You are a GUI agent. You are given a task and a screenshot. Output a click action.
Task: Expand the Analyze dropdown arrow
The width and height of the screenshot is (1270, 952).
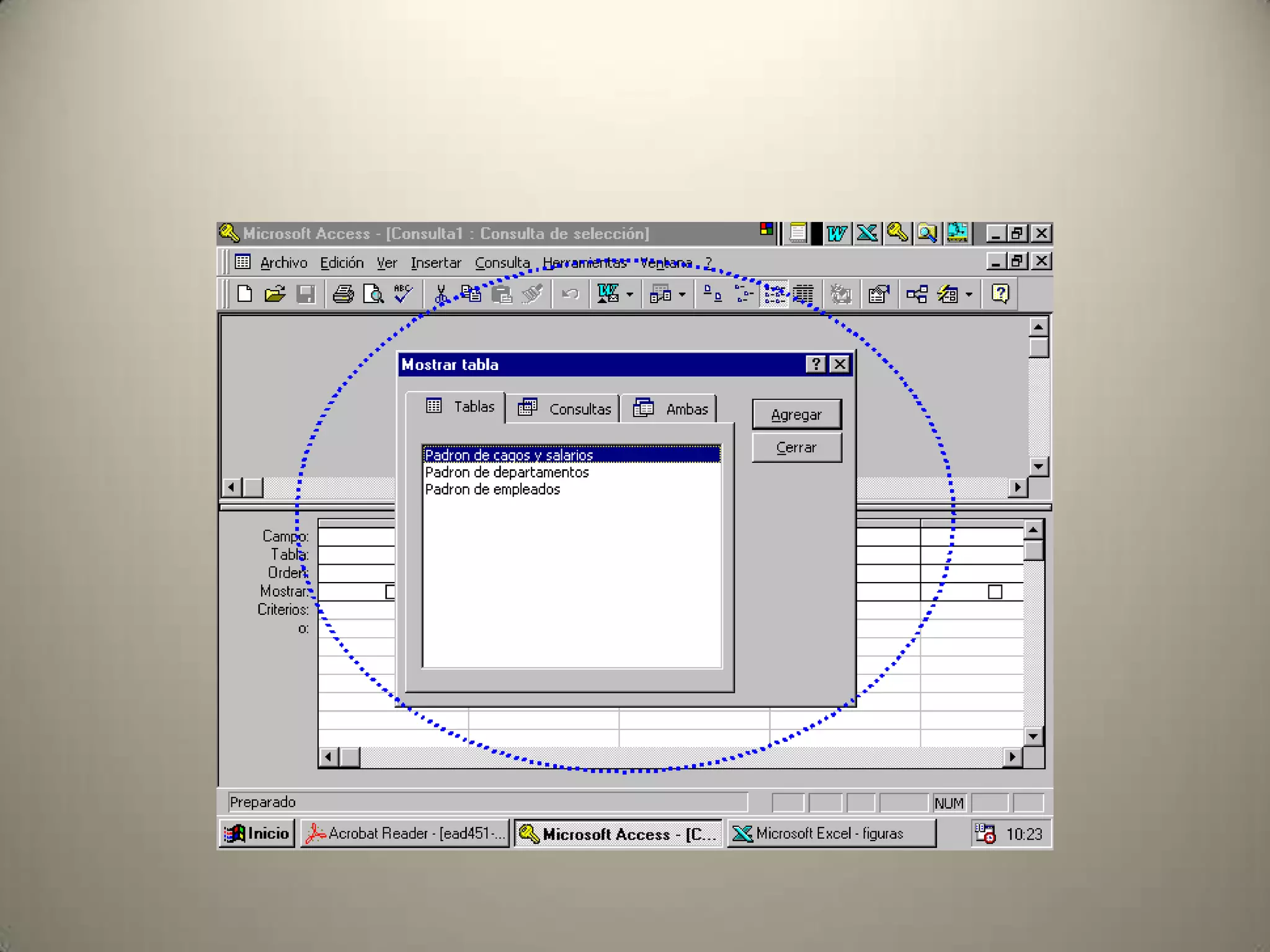coord(682,294)
